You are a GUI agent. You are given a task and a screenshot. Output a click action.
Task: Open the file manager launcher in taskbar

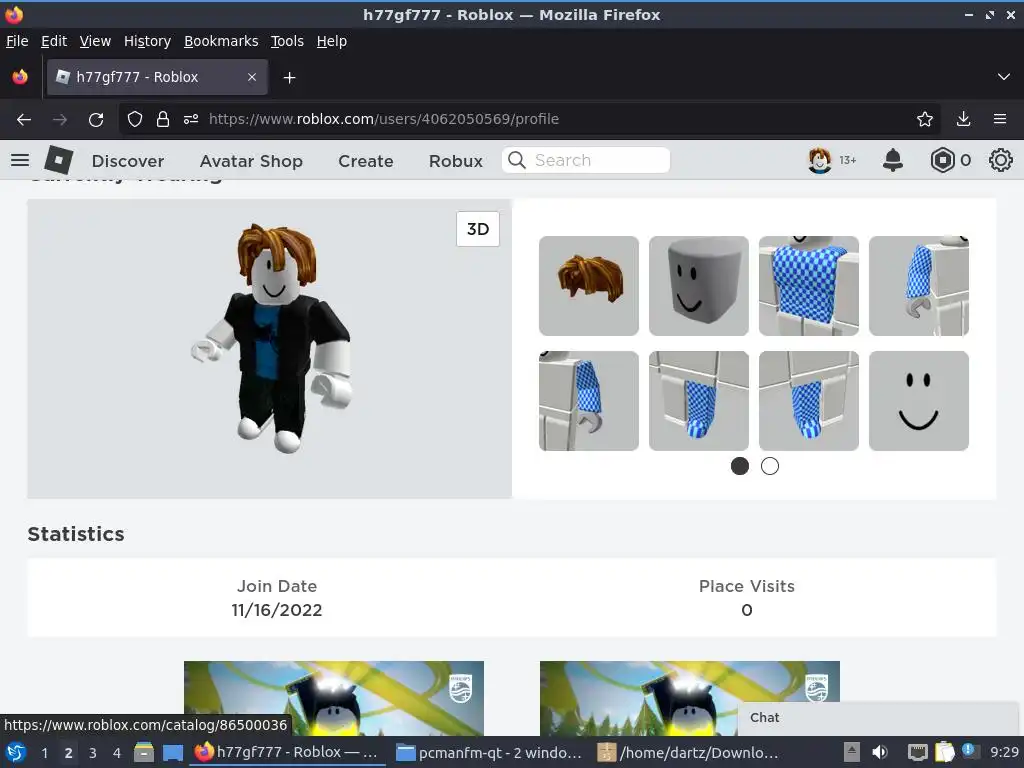click(x=144, y=752)
